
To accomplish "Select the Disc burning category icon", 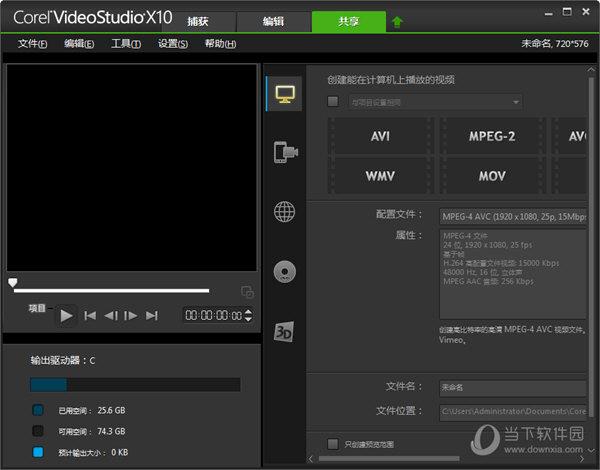I will 285,272.
